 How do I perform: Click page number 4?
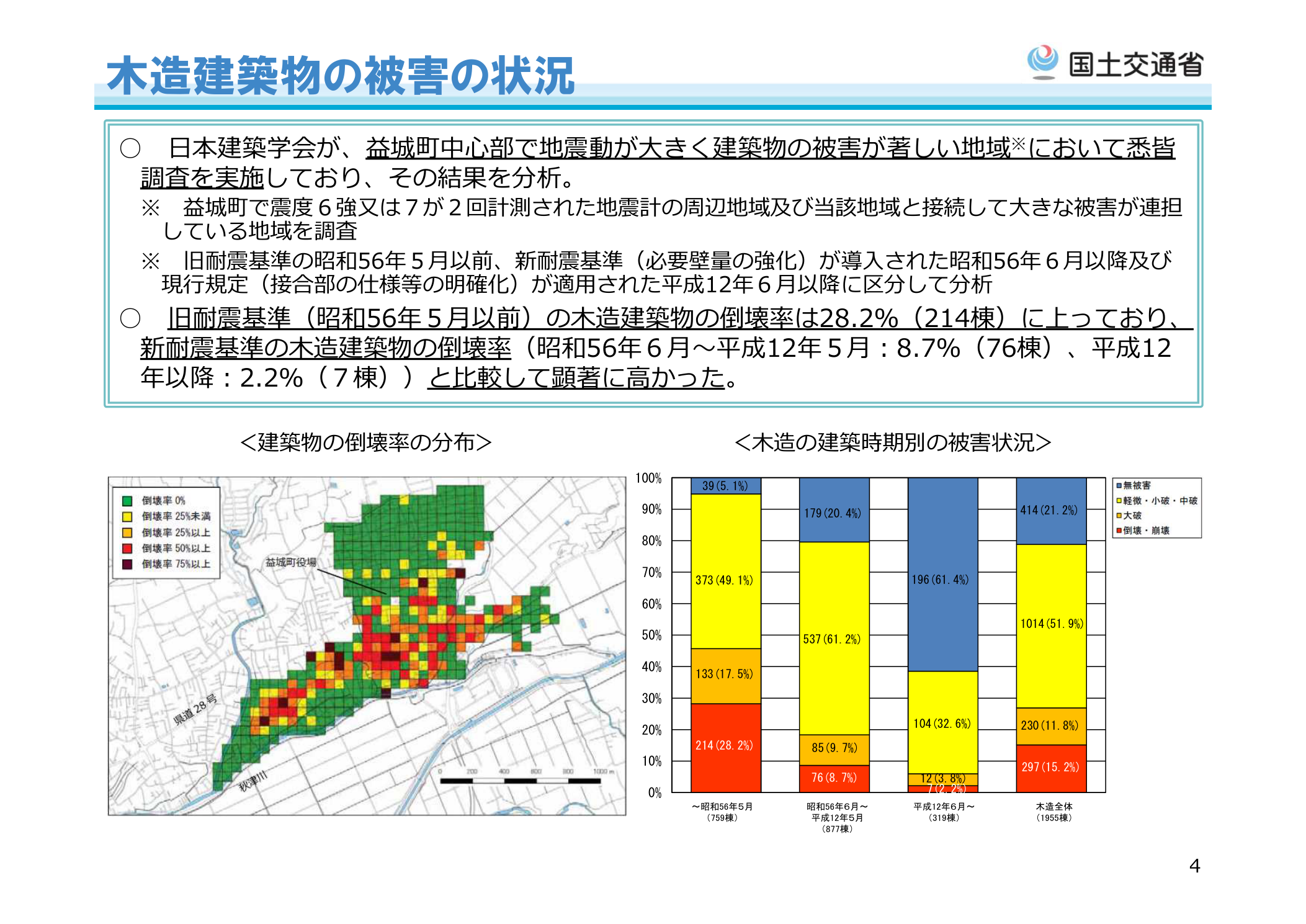point(1194,866)
